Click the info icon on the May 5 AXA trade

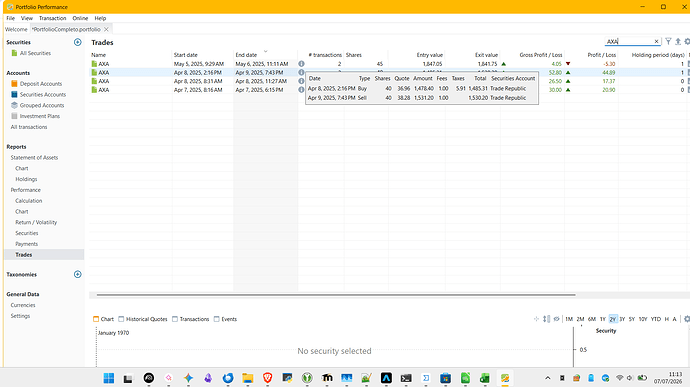click(x=301, y=64)
